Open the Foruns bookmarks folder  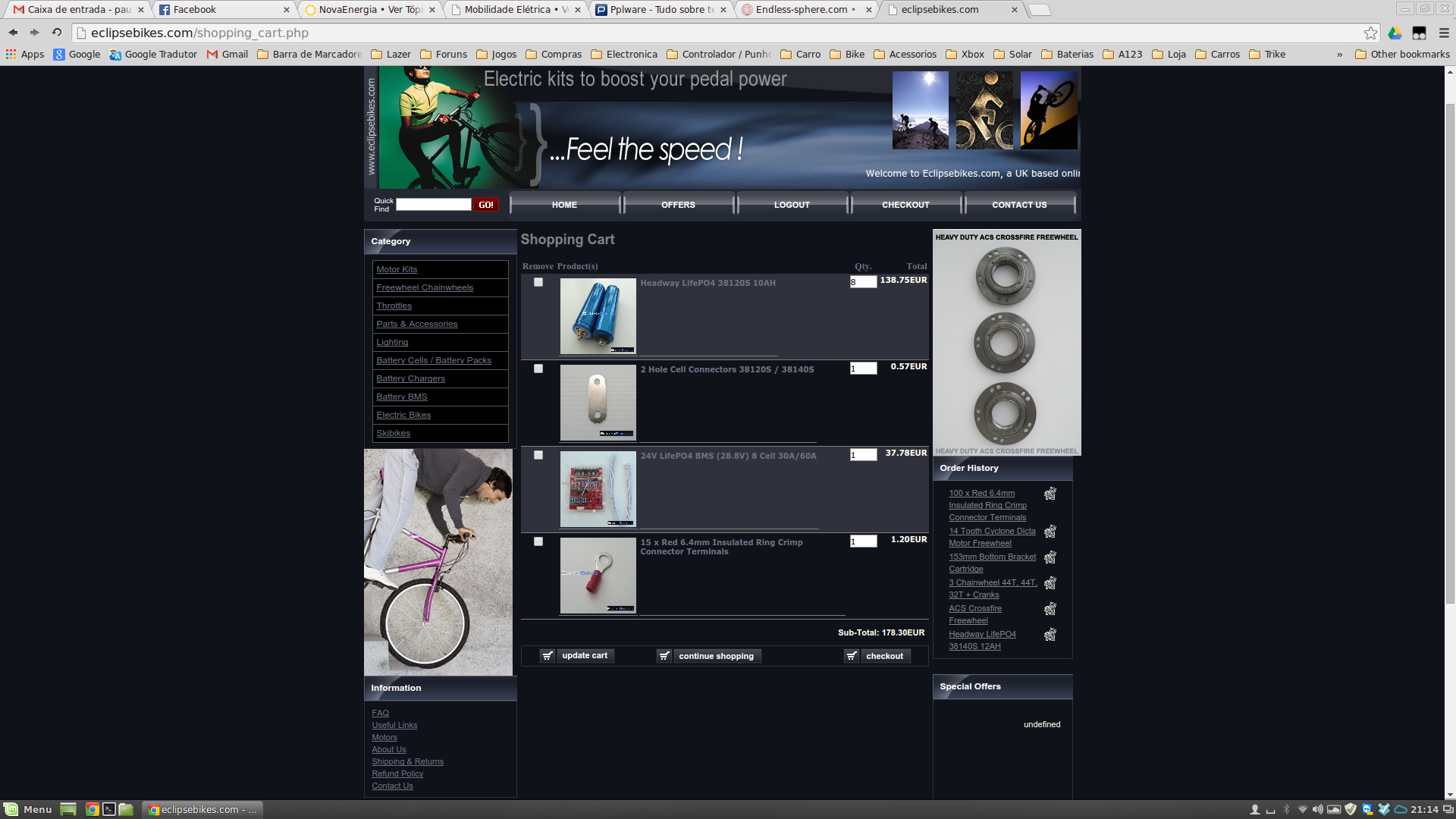click(x=444, y=55)
